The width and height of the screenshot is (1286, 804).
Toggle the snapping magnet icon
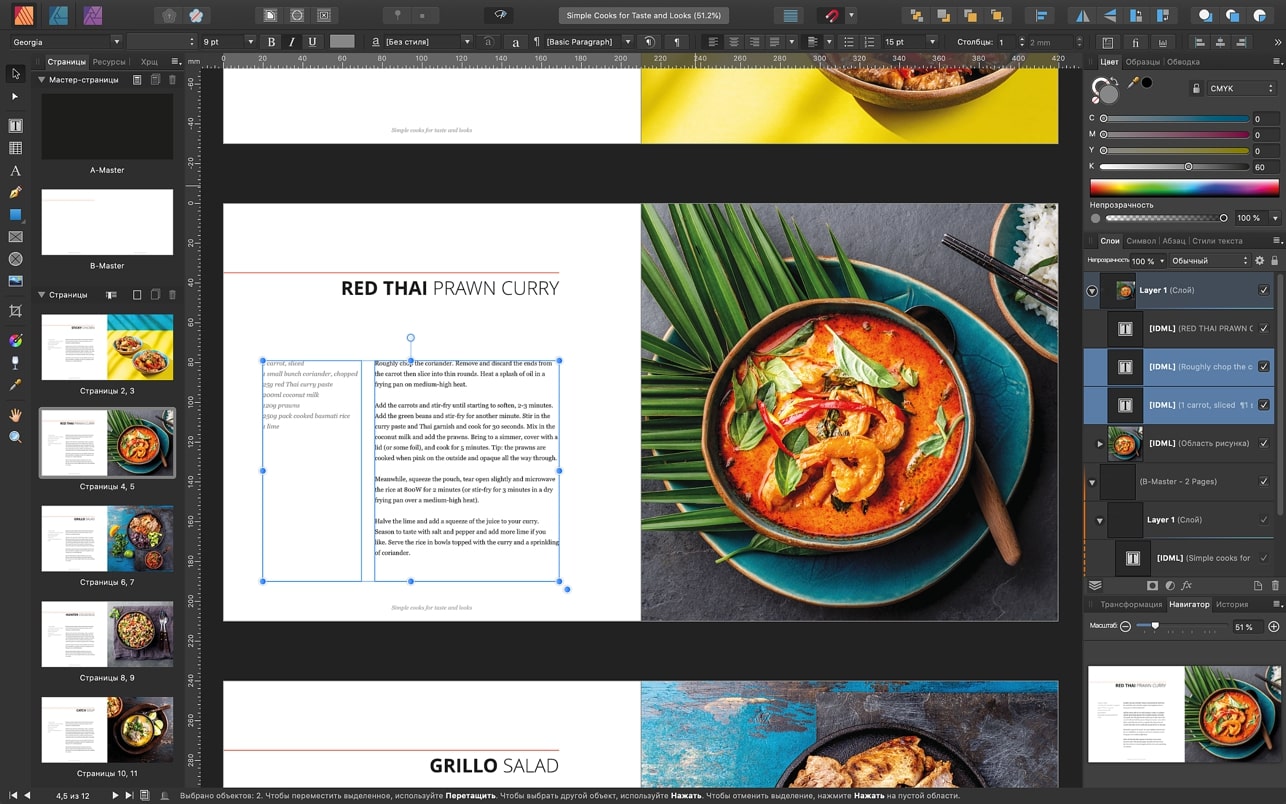point(830,15)
